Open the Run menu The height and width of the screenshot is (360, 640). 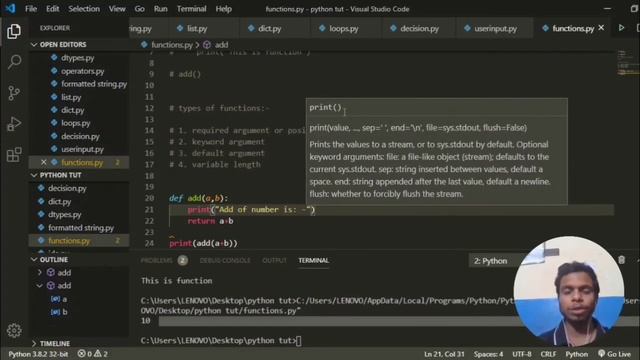click(160, 9)
